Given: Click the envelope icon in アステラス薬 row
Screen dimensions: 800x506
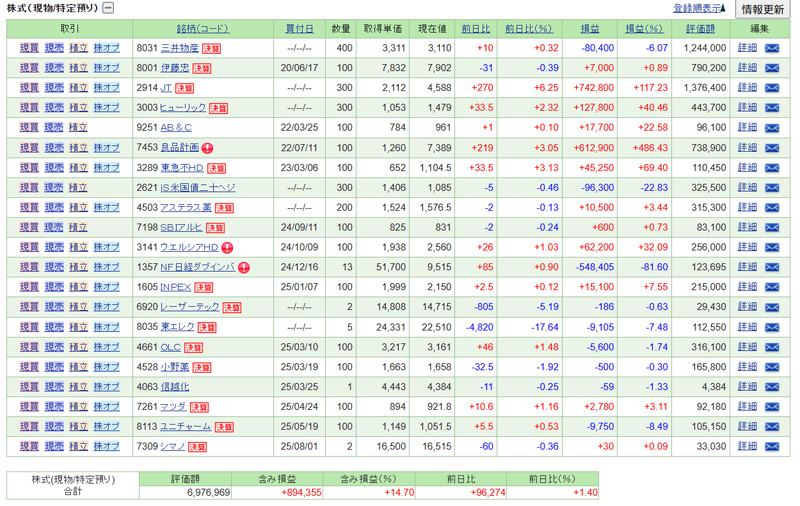Looking at the screenshot, I should [772, 208].
